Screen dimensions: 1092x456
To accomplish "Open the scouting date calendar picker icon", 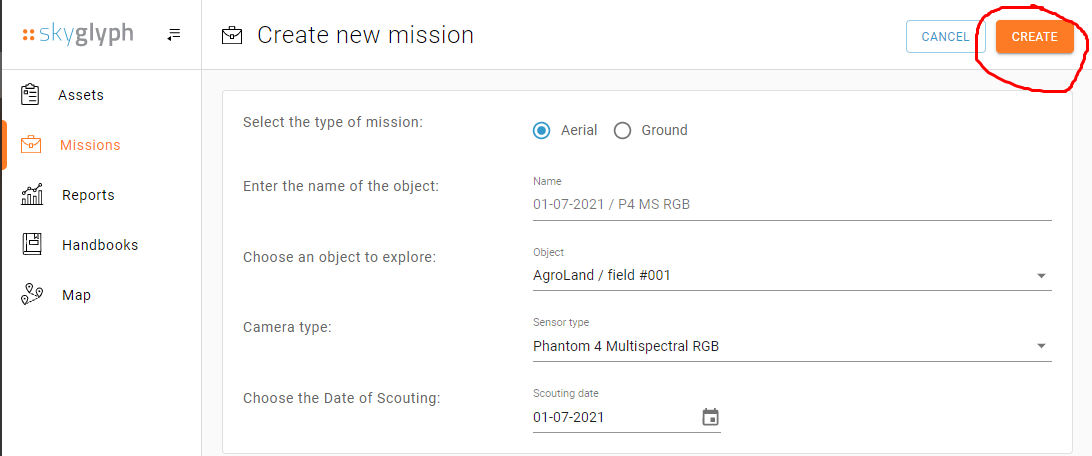I will point(710,417).
